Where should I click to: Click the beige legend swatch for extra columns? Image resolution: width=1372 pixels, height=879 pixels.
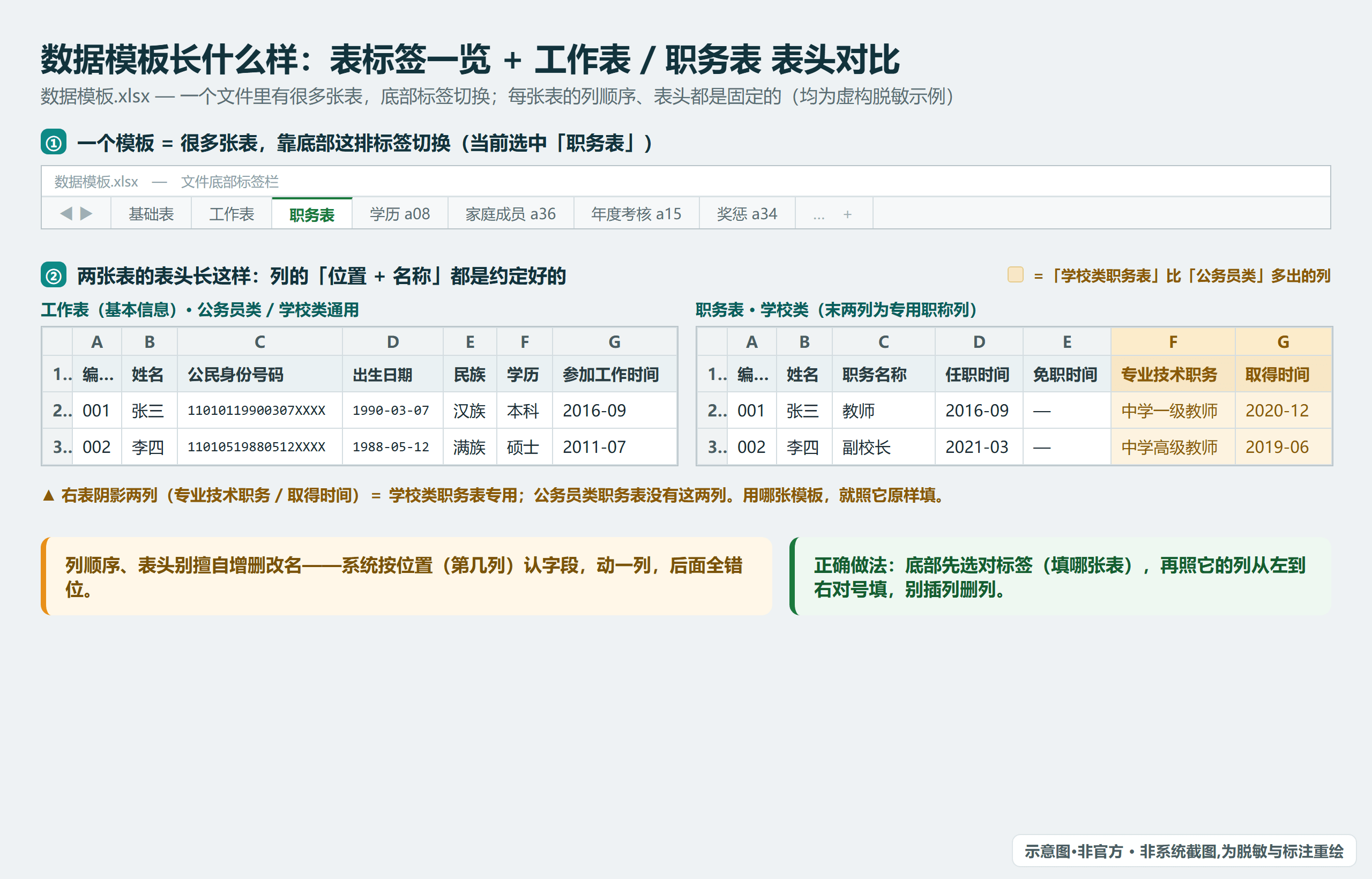[x=1015, y=274]
